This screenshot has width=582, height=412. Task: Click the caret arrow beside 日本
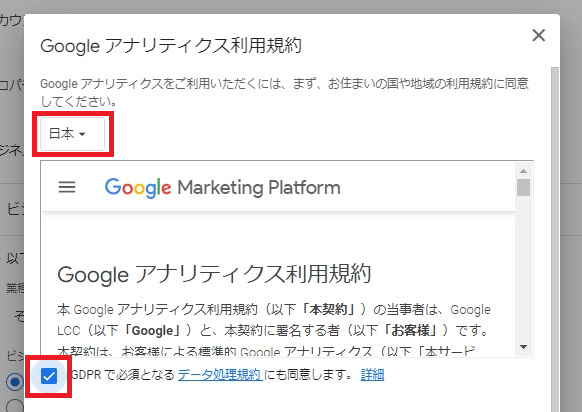(82, 134)
